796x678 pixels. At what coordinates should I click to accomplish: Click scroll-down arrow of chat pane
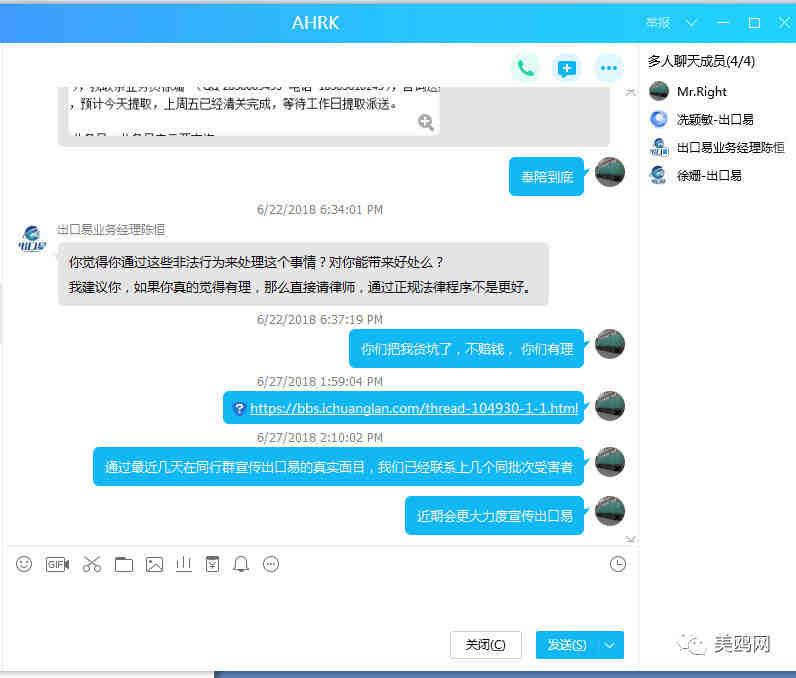tap(631, 539)
